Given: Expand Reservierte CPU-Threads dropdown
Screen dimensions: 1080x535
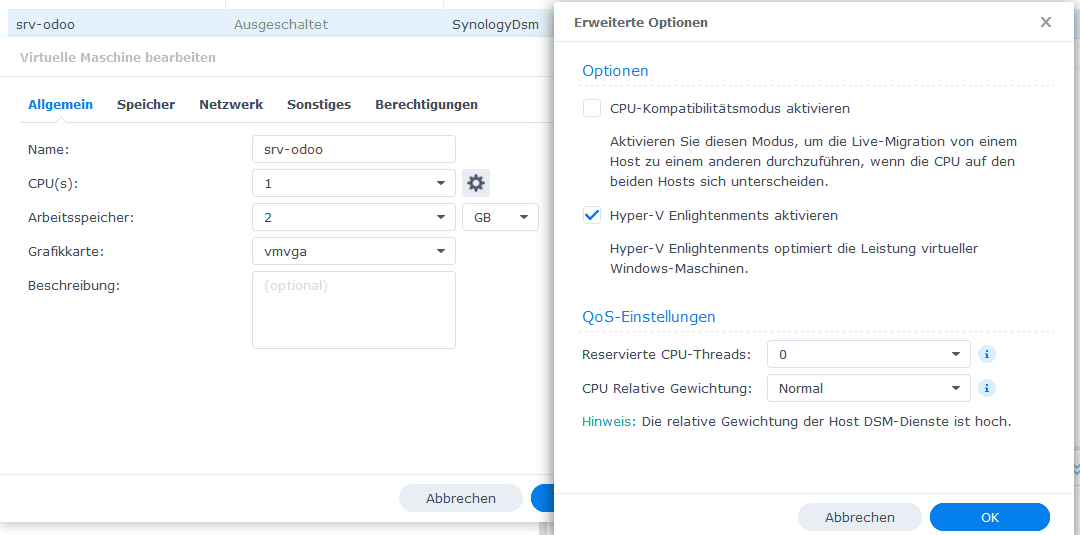Looking at the screenshot, I should tap(869, 355).
